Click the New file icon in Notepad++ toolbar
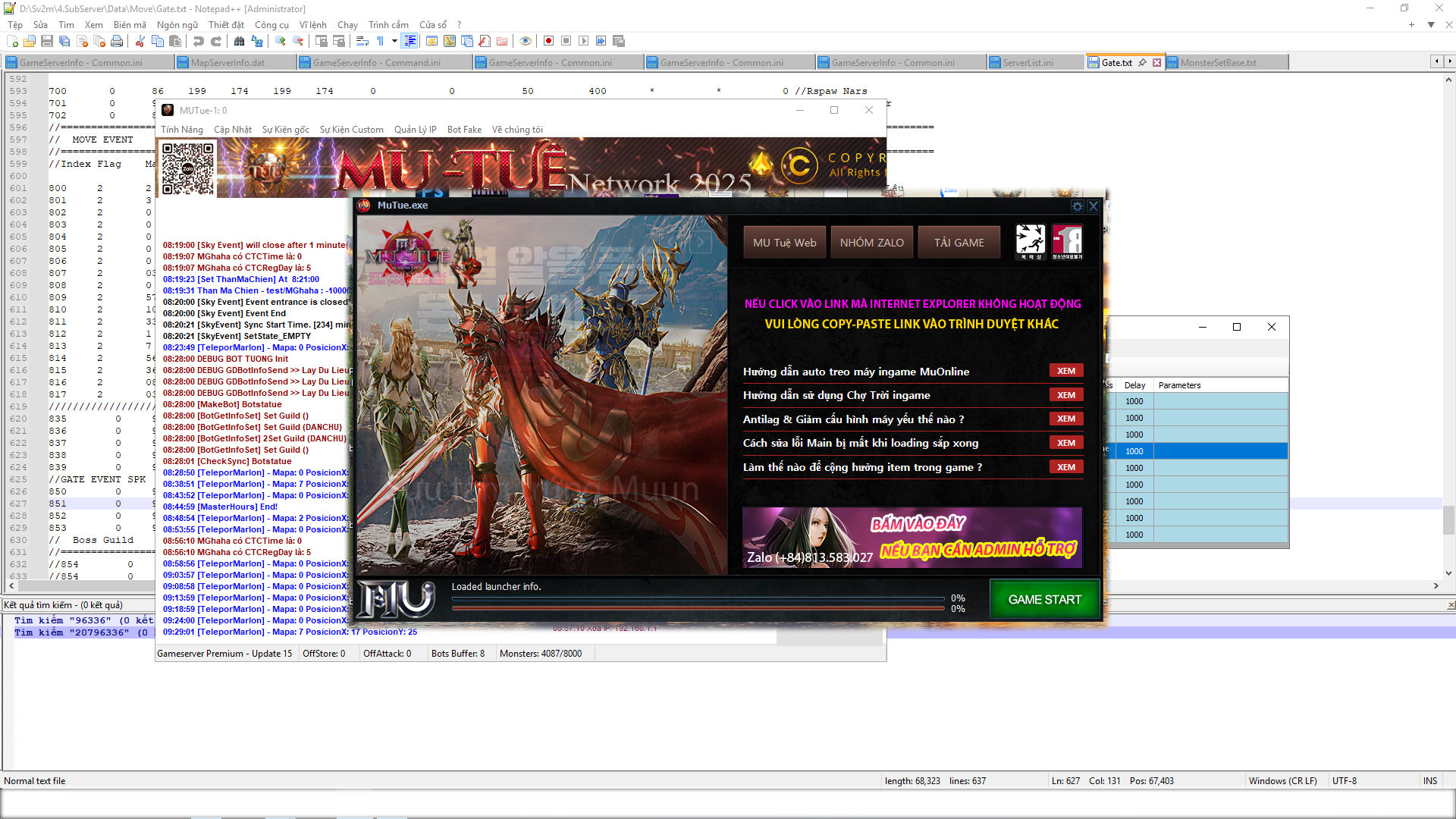 (13, 41)
